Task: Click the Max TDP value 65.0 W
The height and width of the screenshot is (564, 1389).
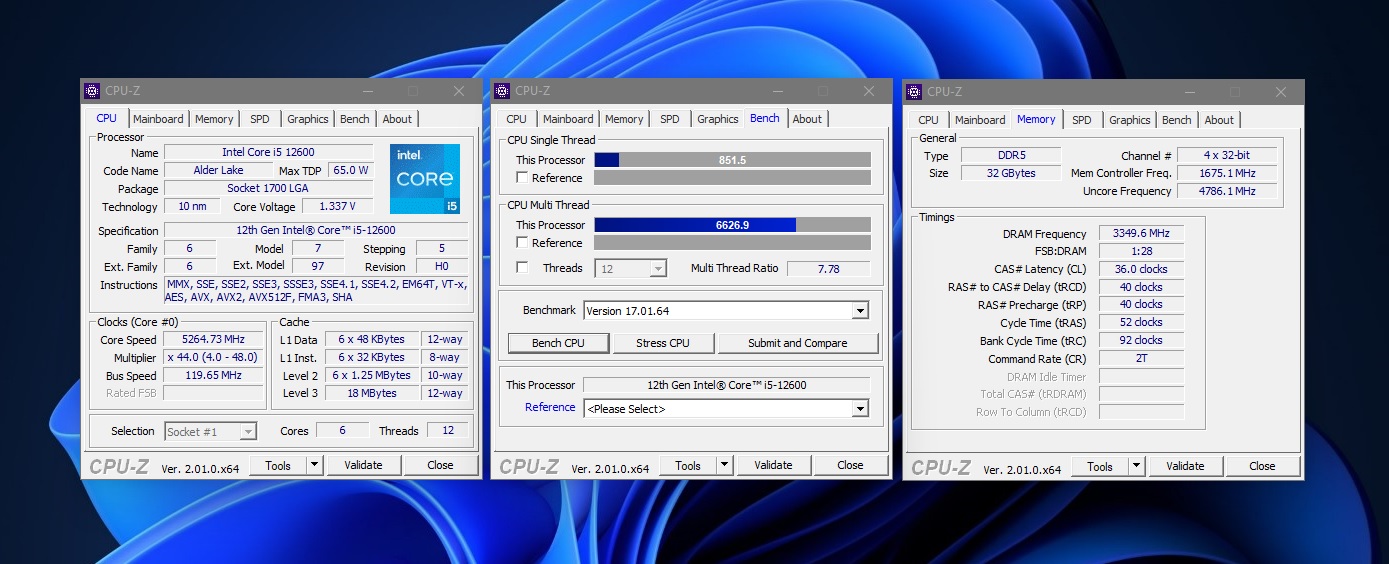Action: [x=351, y=170]
